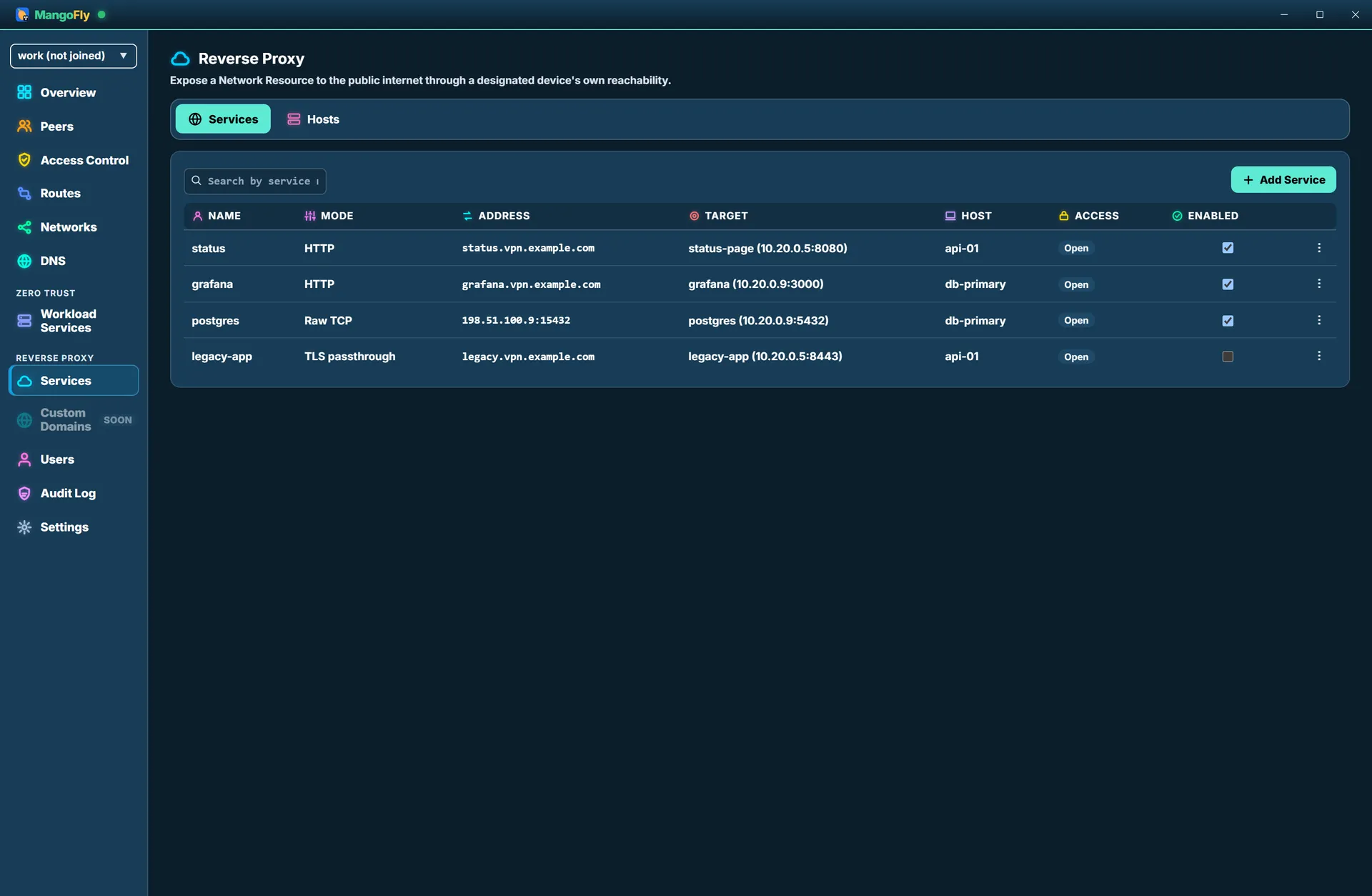Click Custom Domains sidebar item
Image resolution: width=1372 pixels, height=896 pixels.
click(x=74, y=419)
